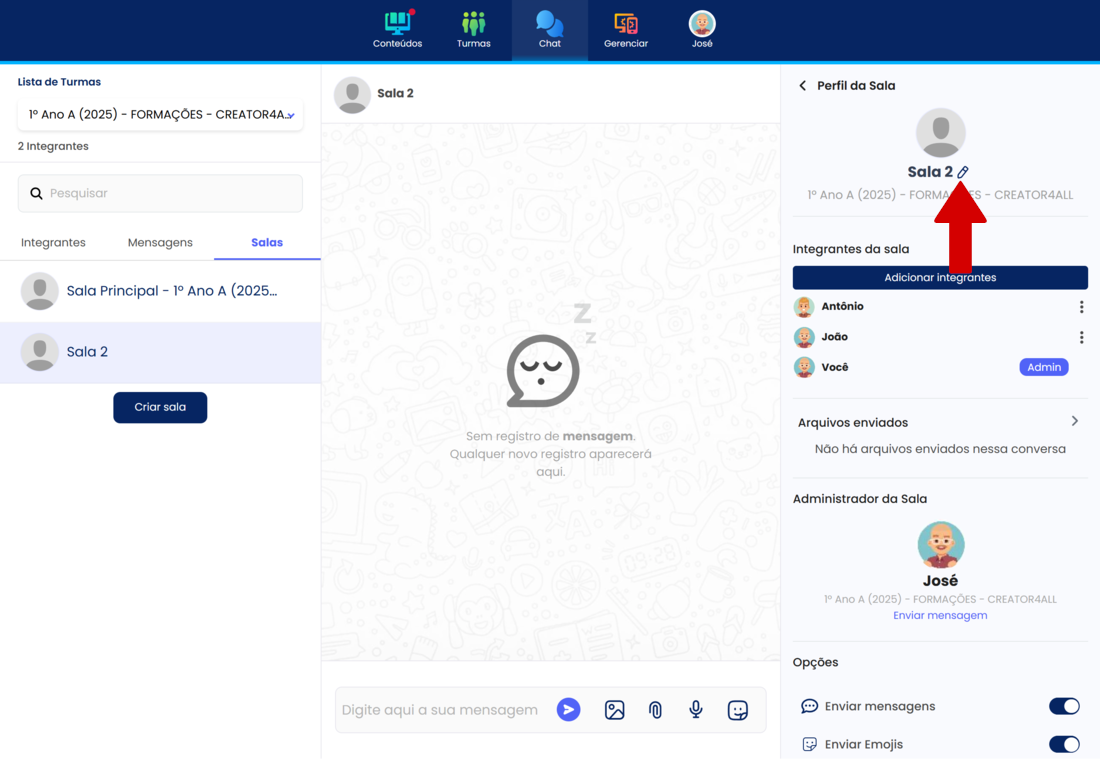The height and width of the screenshot is (762, 1100).
Task: Click the microphone audio recording icon
Action: tap(696, 710)
